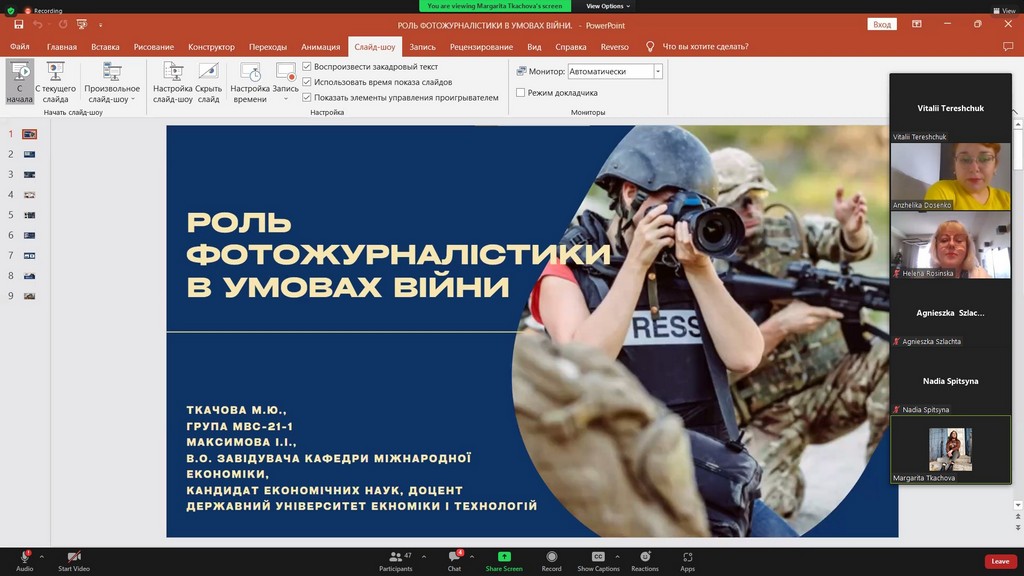1024x576 pixels.
Task: Start slideshow from beginning icon
Action: click(19, 73)
